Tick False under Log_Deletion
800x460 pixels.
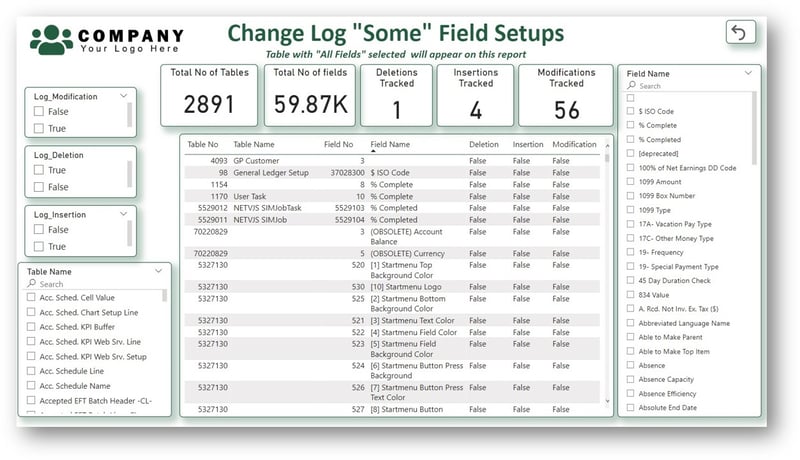(38, 187)
